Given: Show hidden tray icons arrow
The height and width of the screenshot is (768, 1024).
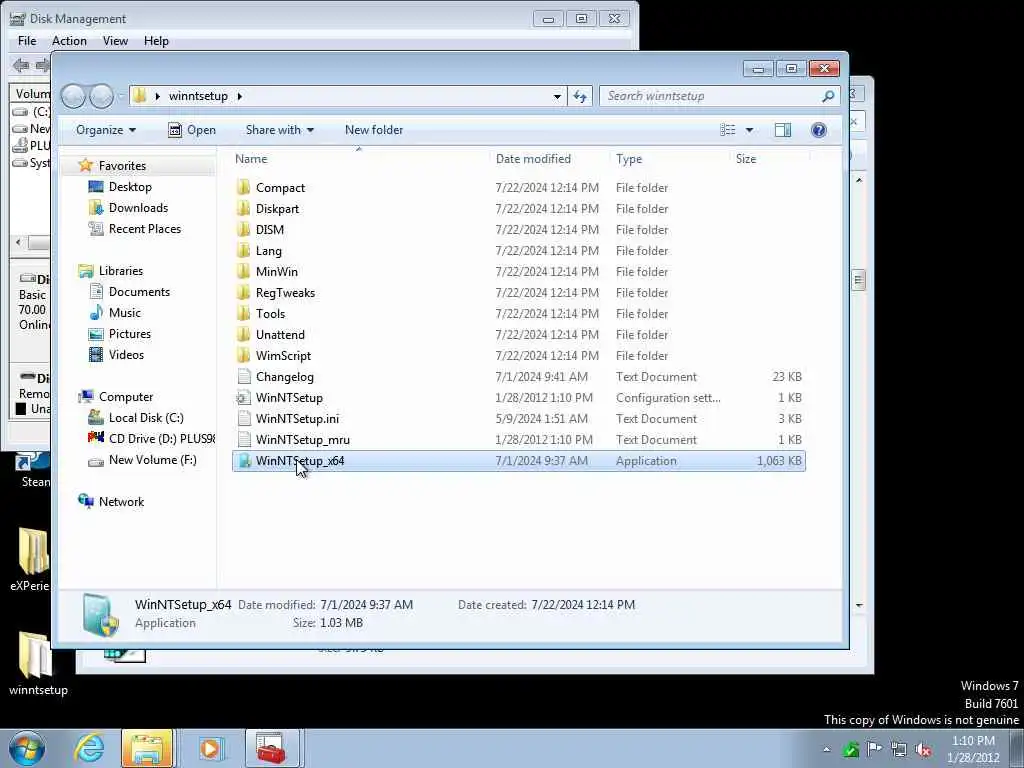Looking at the screenshot, I should [x=826, y=750].
